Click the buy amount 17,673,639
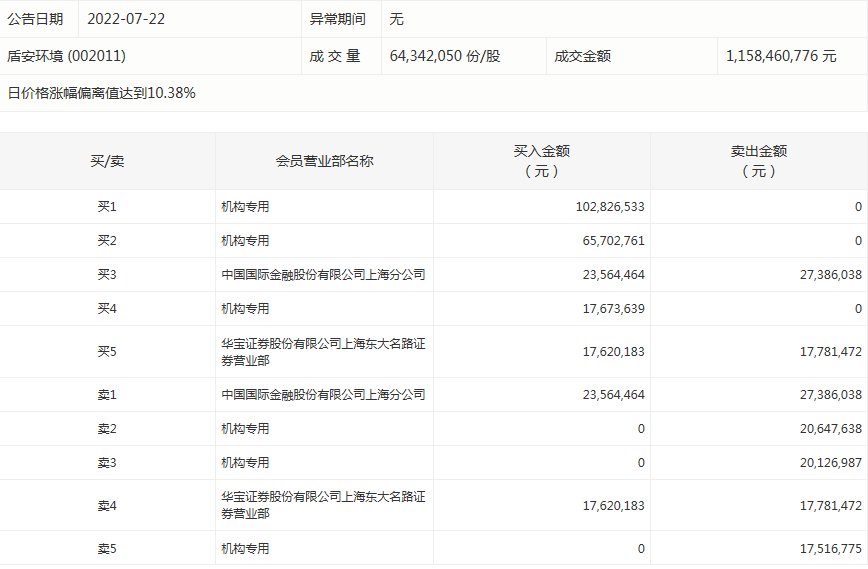868x569 pixels. pos(613,309)
